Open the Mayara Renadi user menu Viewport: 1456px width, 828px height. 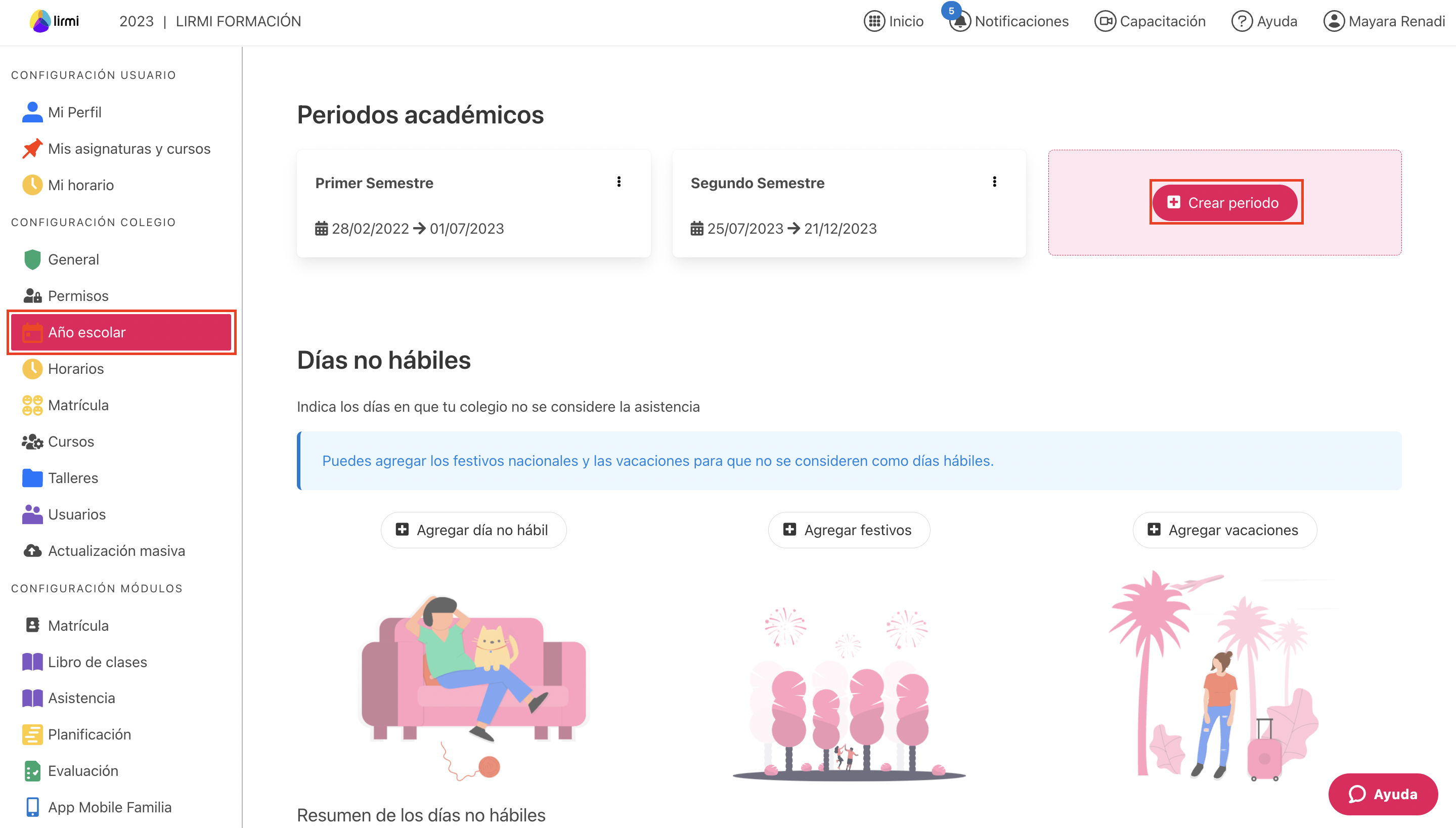pyautogui.click(x=1384, y=21)
